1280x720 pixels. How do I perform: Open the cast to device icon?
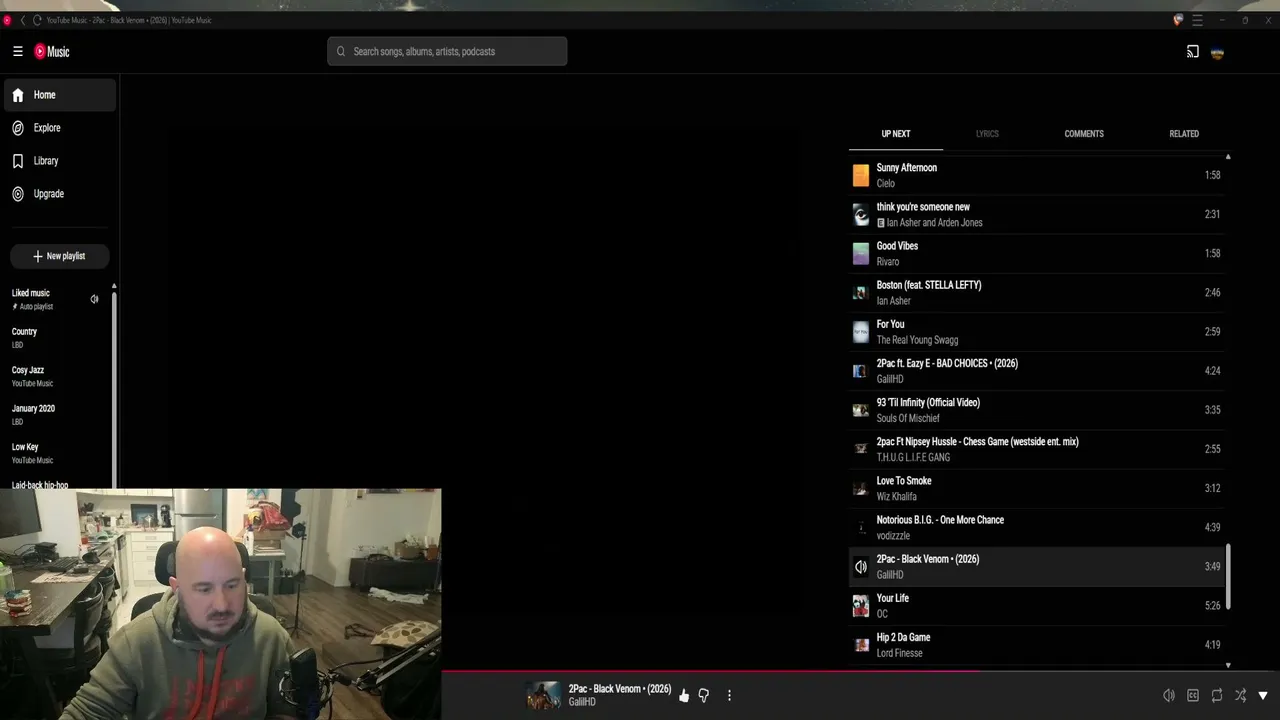1193,52
